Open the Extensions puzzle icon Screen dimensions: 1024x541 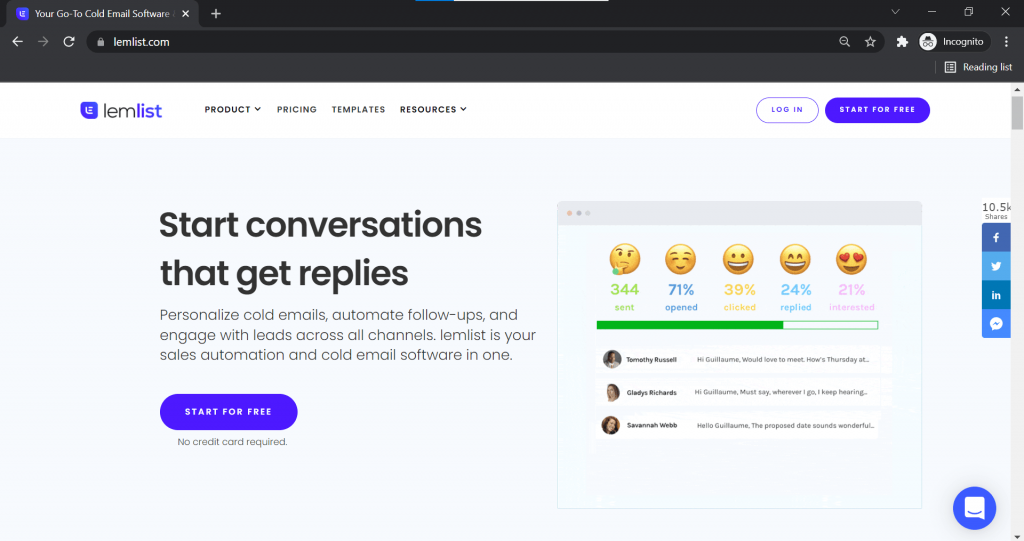[902, 42]
